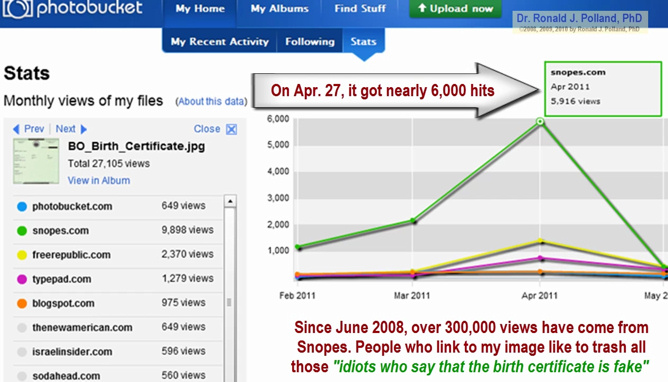
Task: Toggle the green snopes.com series dot
Action: (22, 231)
